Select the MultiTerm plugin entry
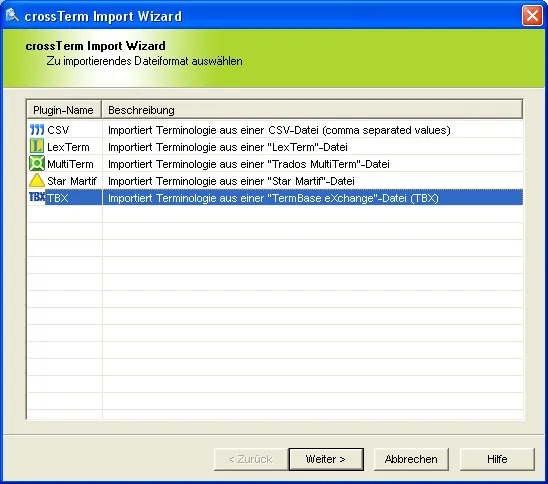548x484 pixels. pyautogui.click(x=70, y=164)
